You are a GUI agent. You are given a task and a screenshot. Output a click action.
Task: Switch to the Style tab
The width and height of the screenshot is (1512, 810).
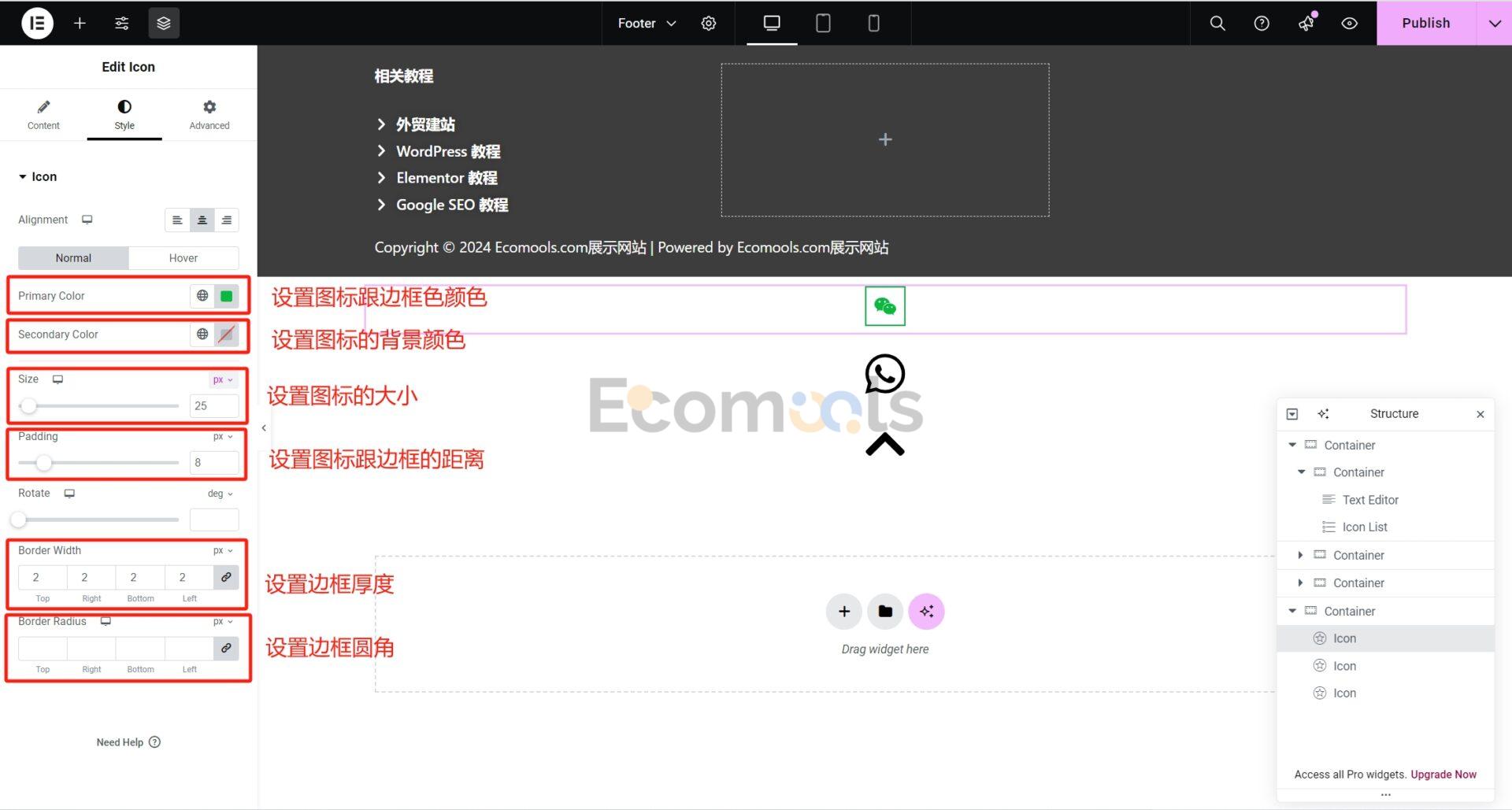tap(124, 115)
